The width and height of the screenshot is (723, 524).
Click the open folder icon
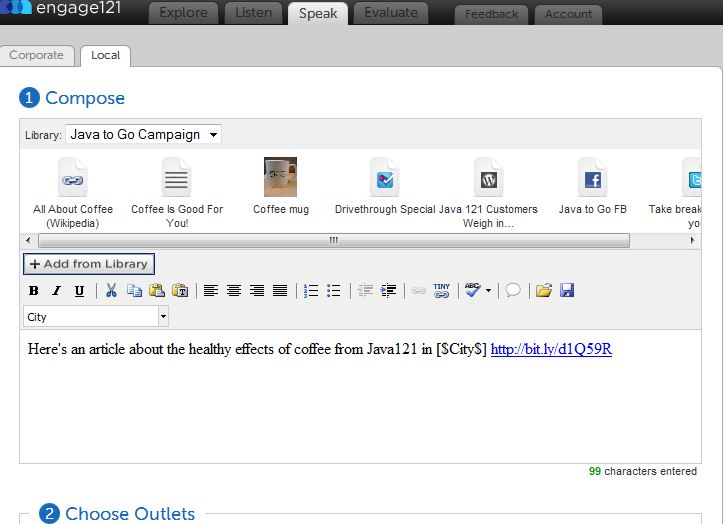point(544,291)
